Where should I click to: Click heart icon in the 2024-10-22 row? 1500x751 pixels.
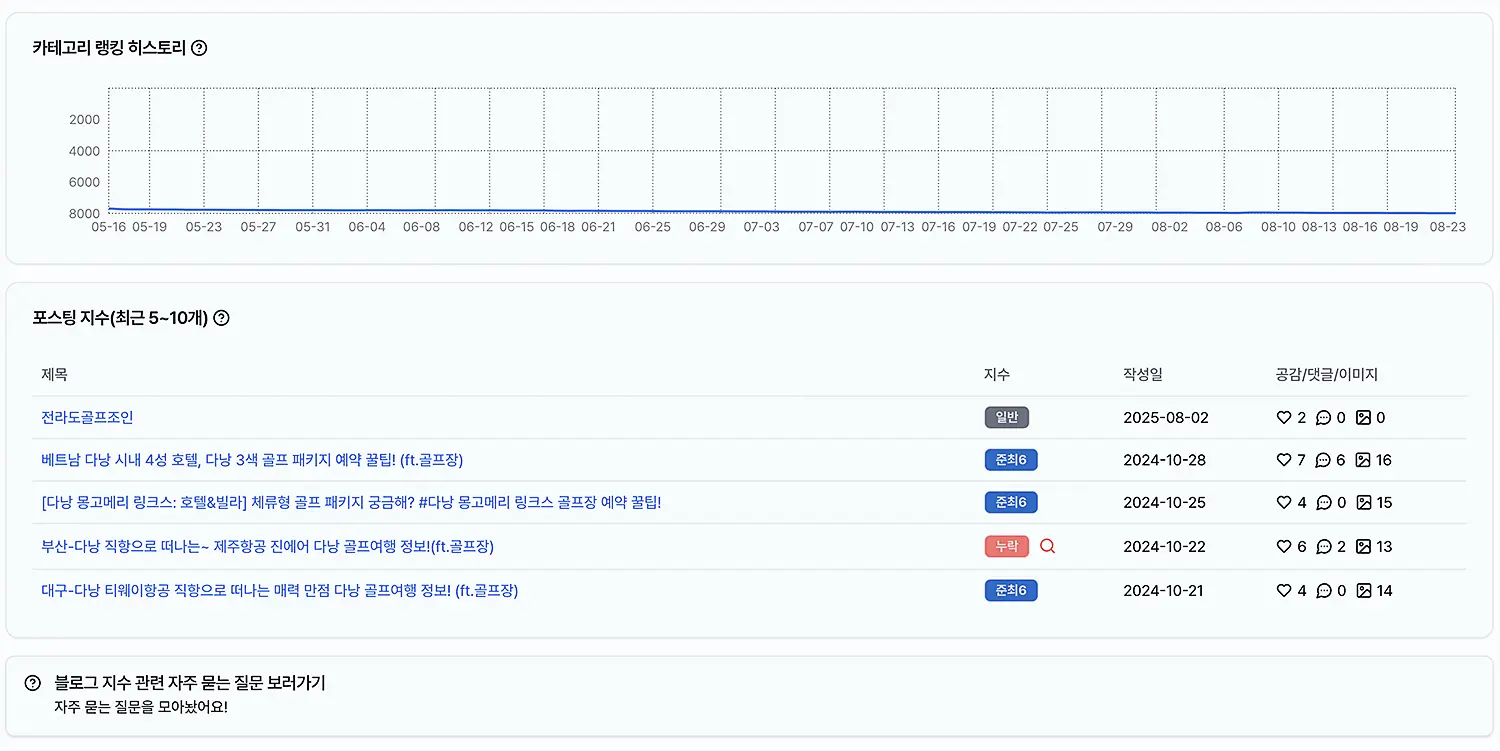pos(1284,547)
